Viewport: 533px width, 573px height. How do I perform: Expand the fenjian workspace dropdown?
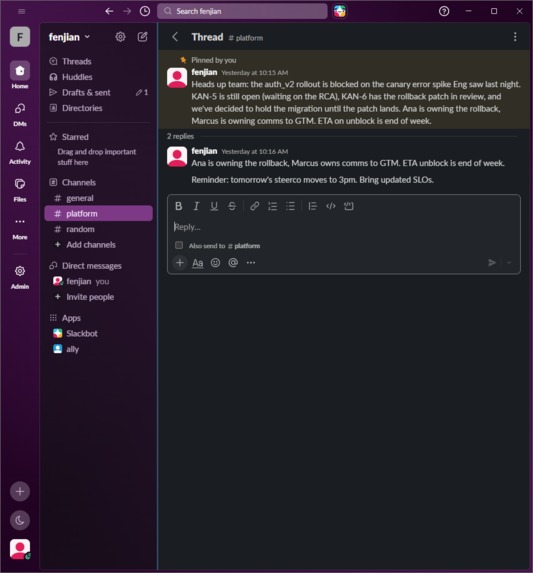coord(69,37)
